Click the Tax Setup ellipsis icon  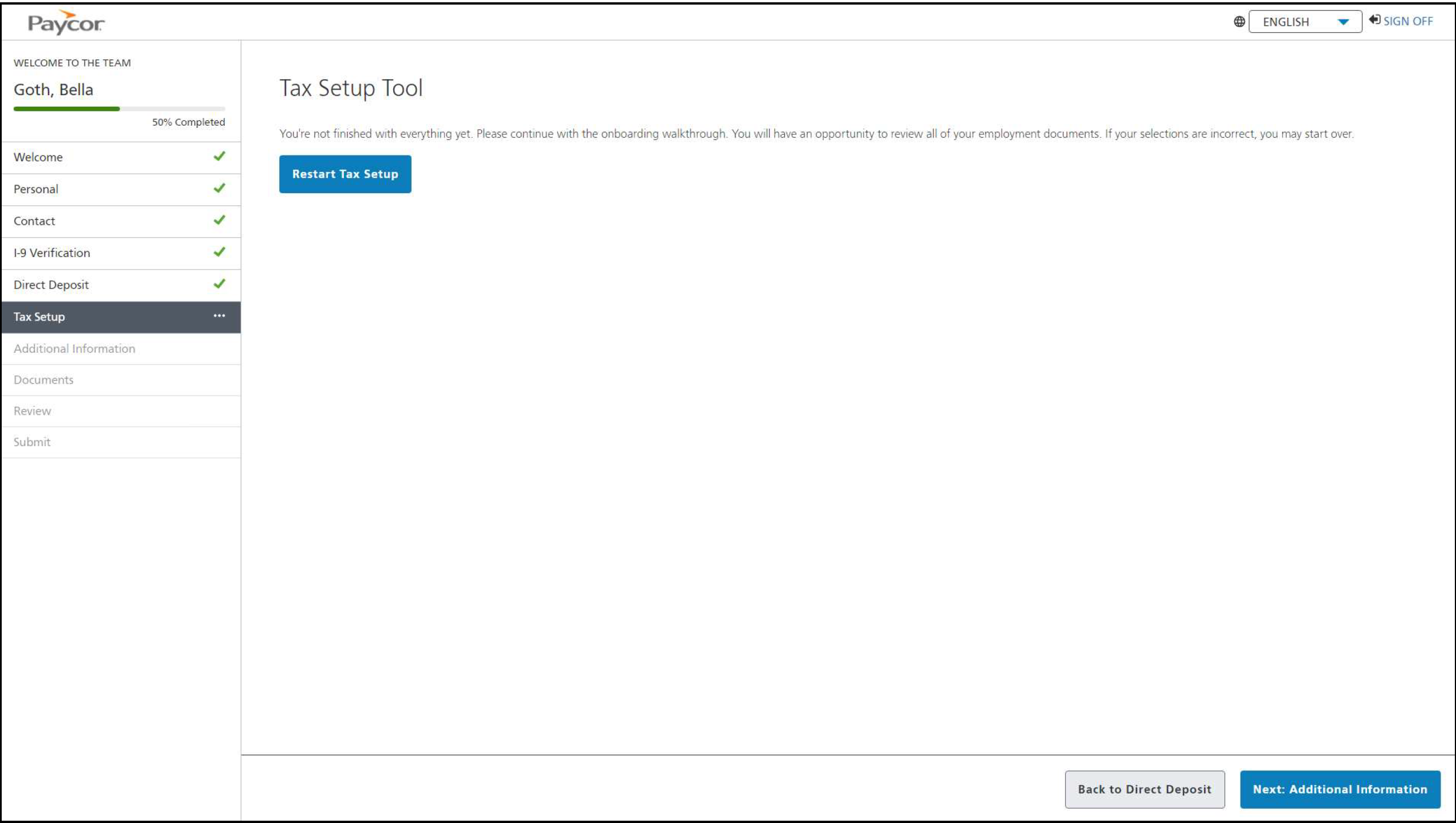(219, 316)
